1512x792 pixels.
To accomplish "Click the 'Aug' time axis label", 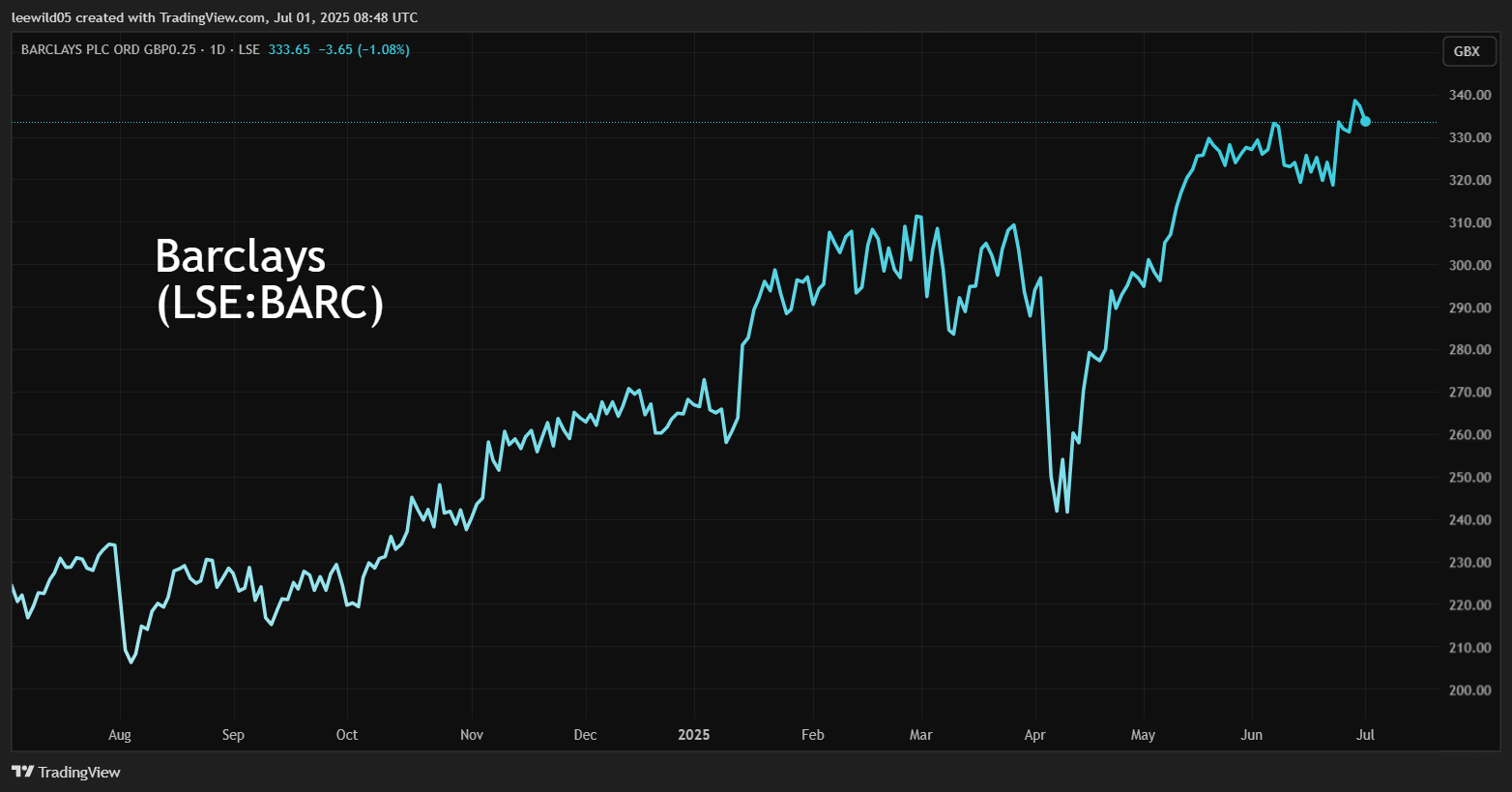I will pos(120,735).
